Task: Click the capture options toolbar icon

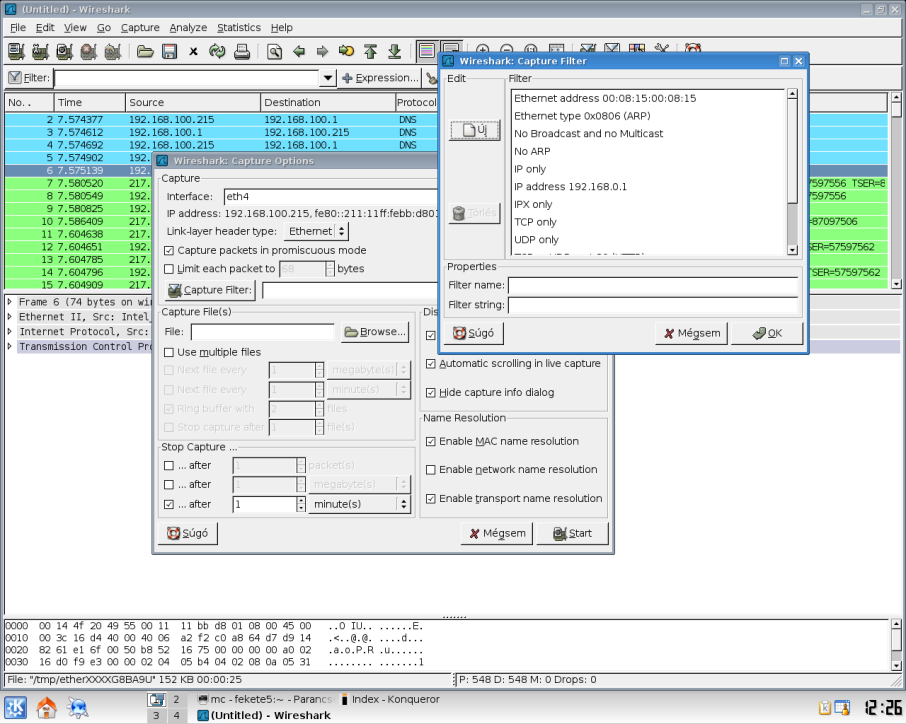Action: pyautogui.click(x=40, y=51)
